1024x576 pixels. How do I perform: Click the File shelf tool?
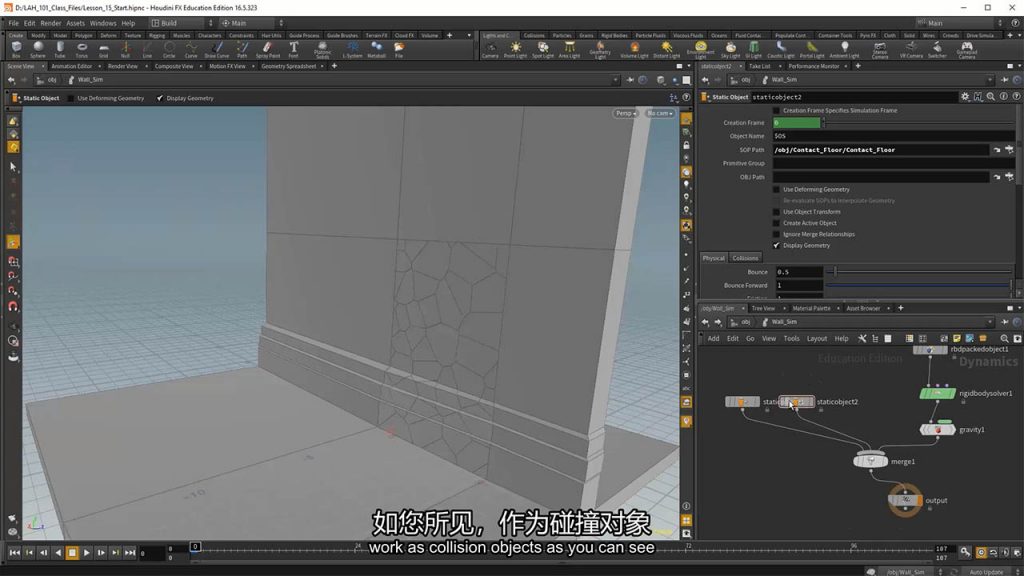coord(398,50)
